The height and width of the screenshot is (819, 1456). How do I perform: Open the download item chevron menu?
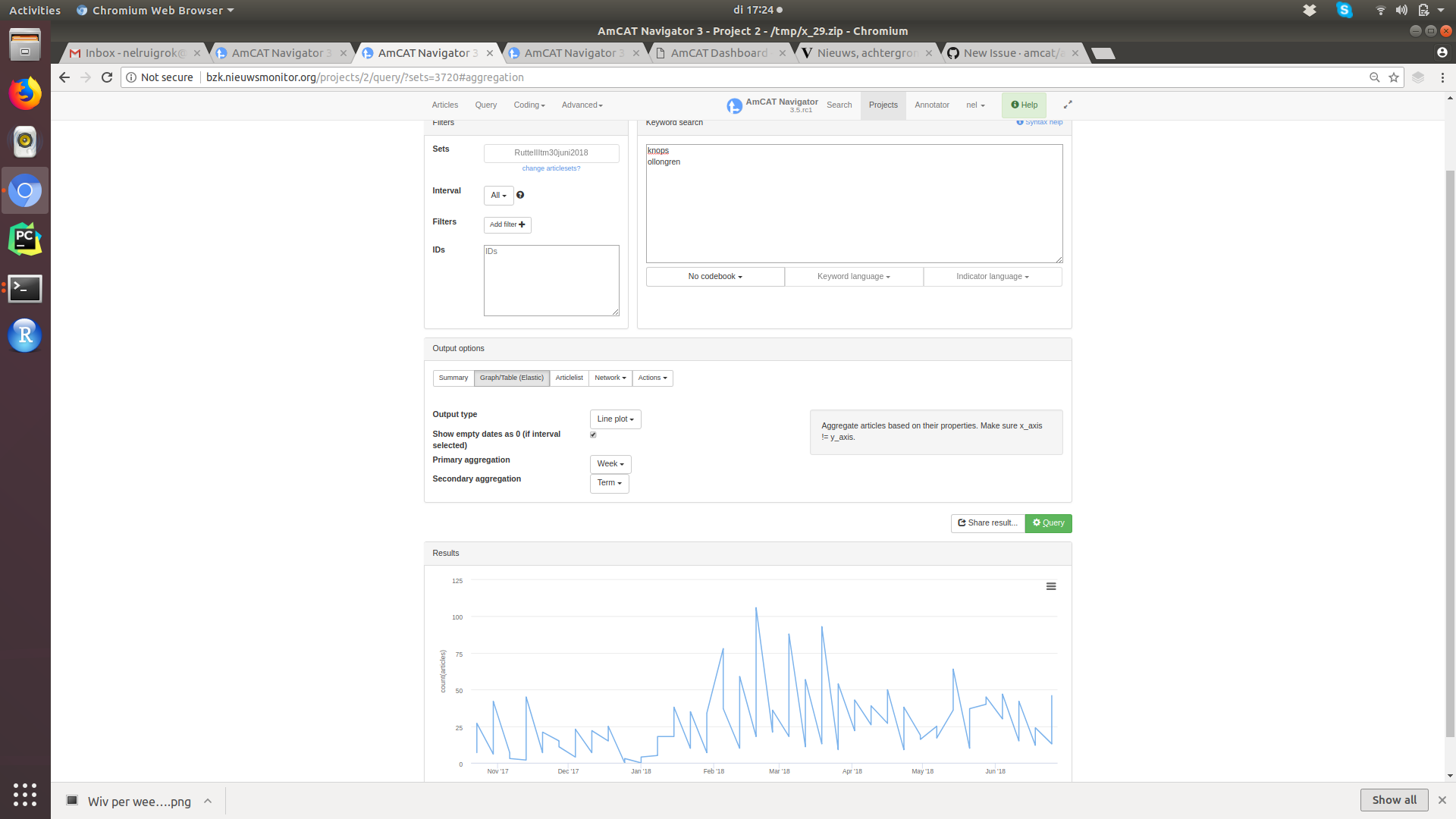coord(208,801)
